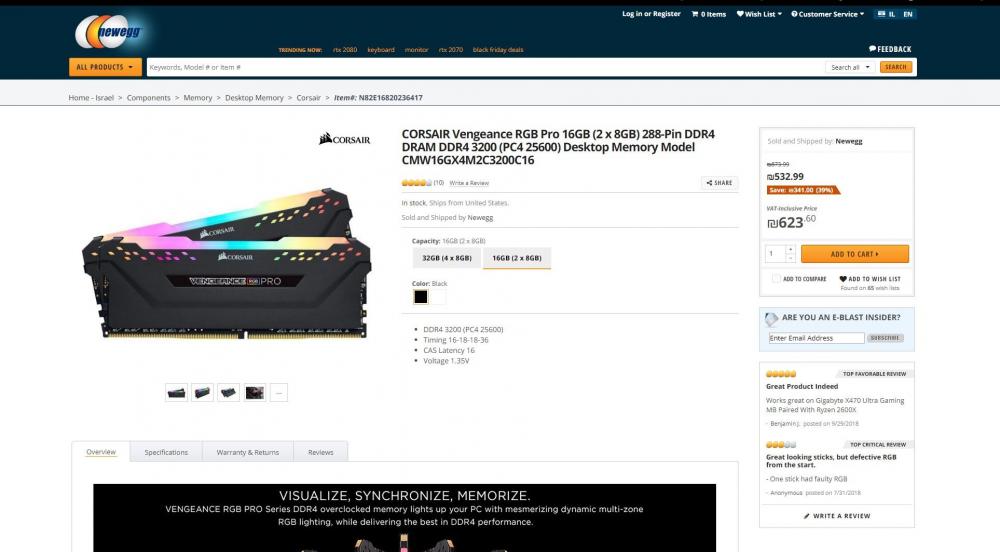The image size is (1000, 552).
Task: Go to Memory breadcrumb
Action: [198, 98]
